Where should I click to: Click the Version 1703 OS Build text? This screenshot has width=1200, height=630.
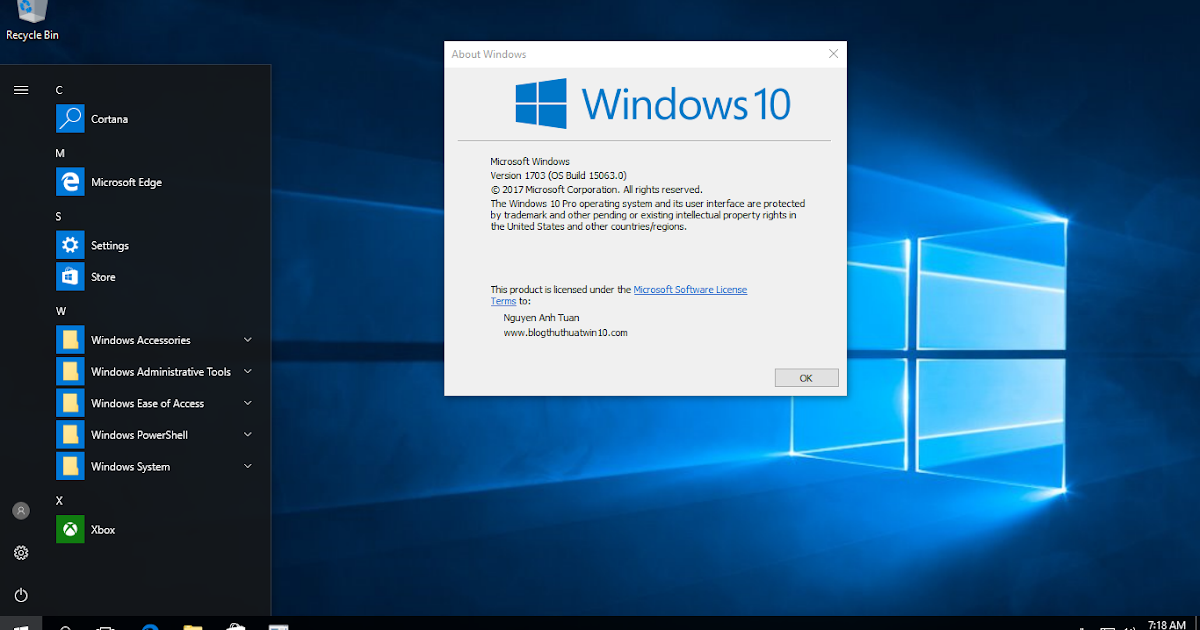558,175
